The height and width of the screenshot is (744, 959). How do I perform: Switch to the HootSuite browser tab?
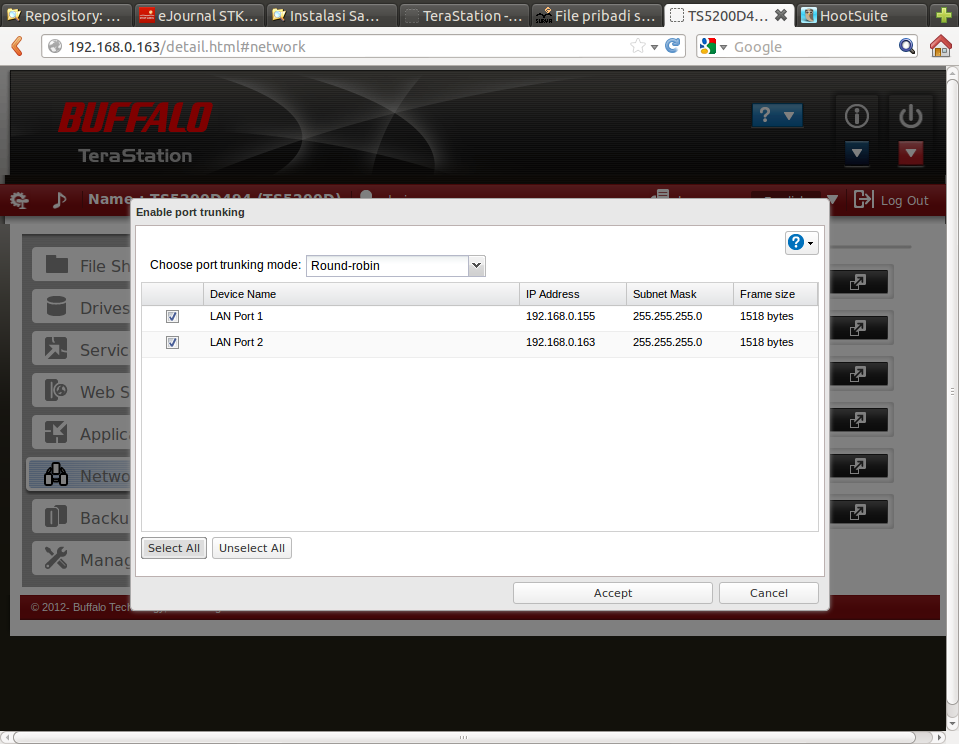(861, 15)
